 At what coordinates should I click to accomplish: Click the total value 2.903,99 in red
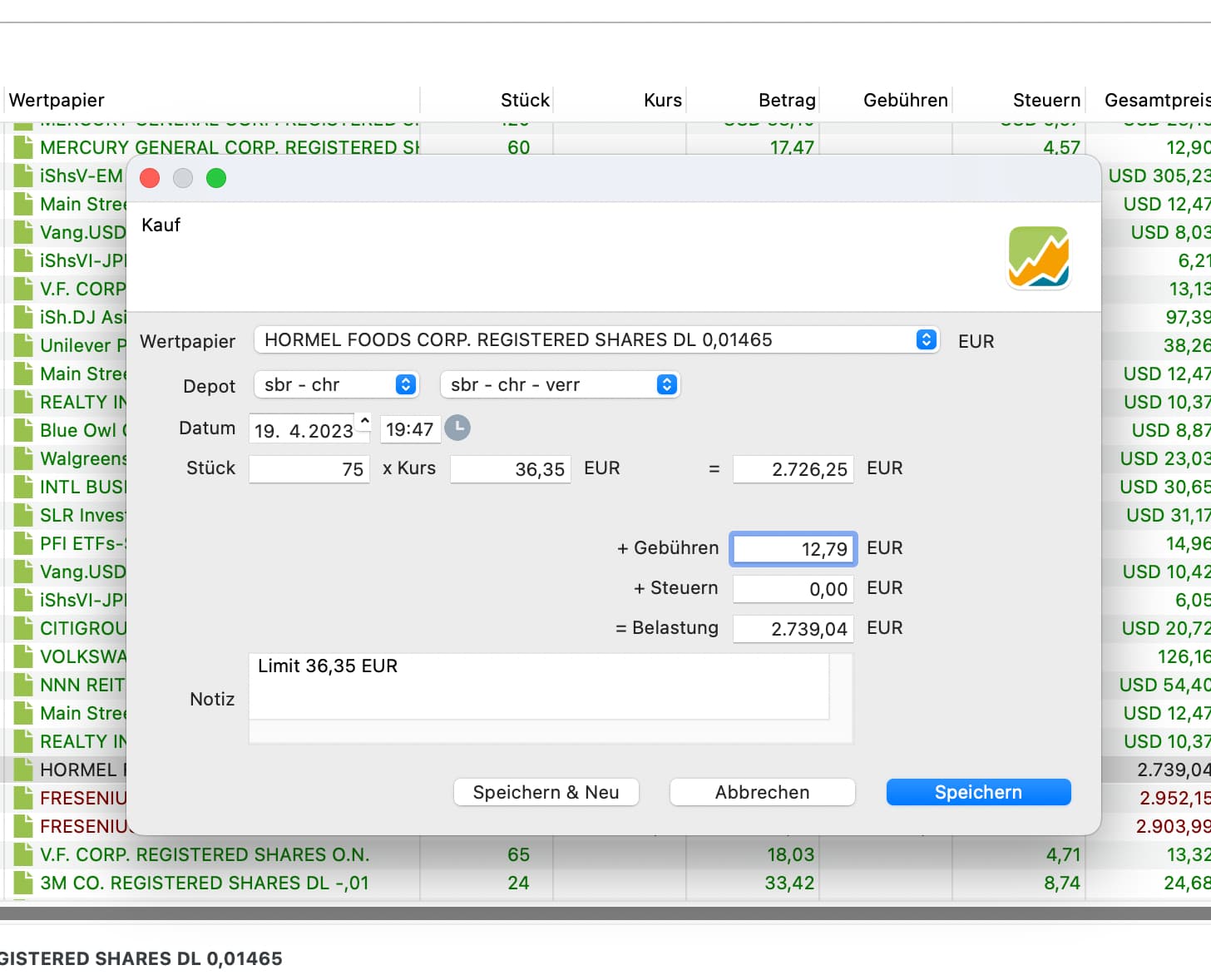[x=1173, y=826]
